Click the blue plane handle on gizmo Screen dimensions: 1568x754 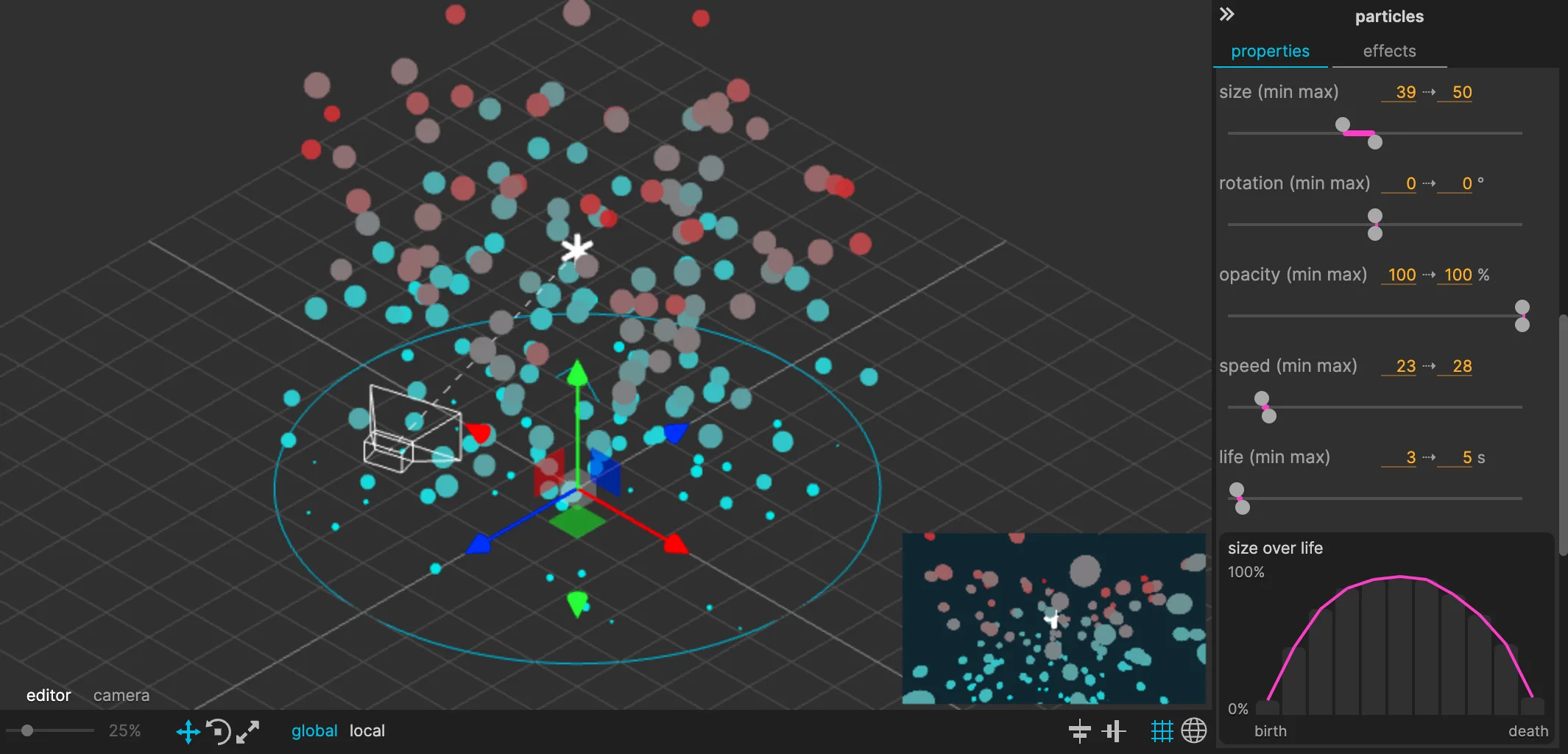click(x=605, y=472)
